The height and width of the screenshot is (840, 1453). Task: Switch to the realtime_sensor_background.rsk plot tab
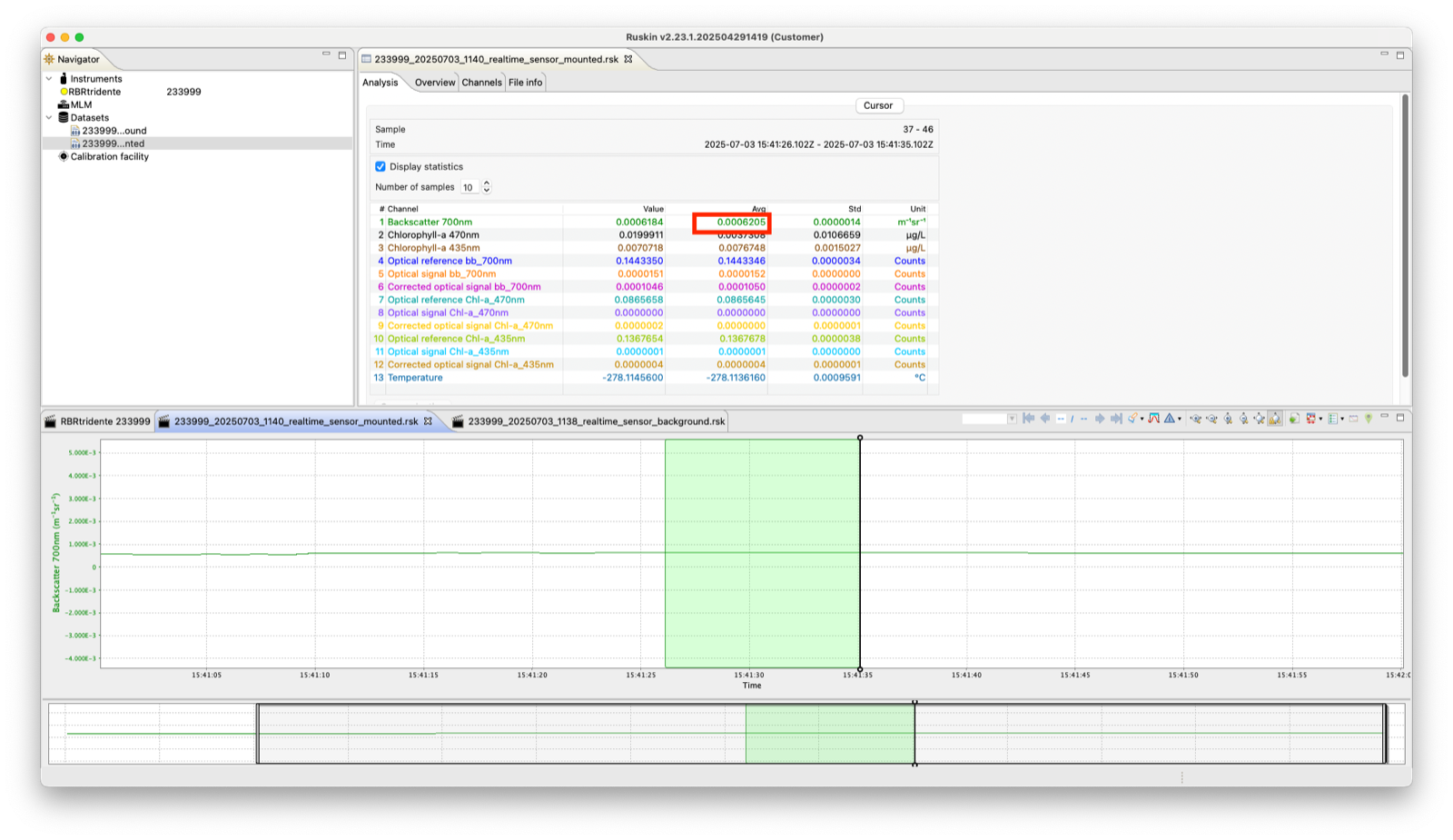(589, 421)
